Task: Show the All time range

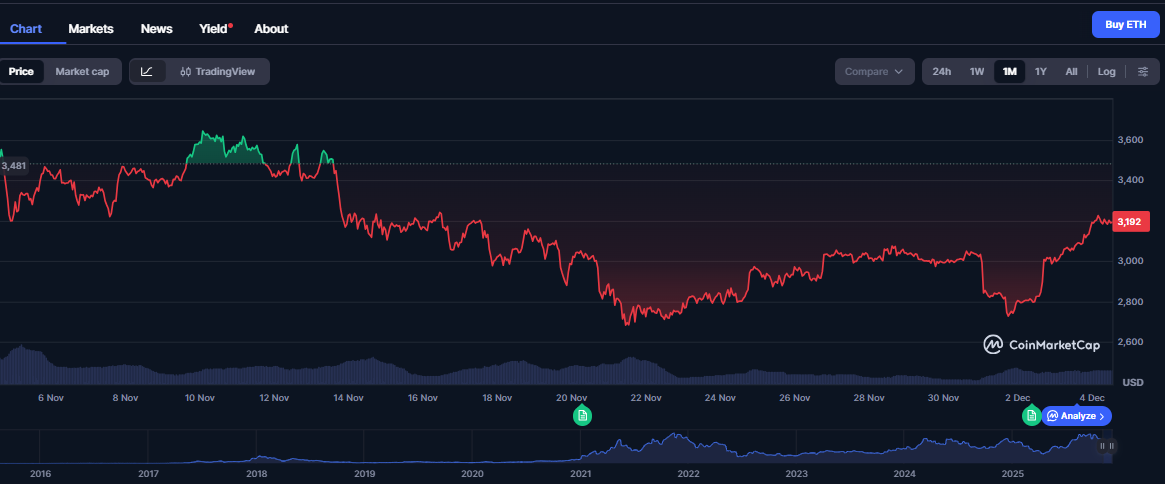Action: [x=1071, y=71]
